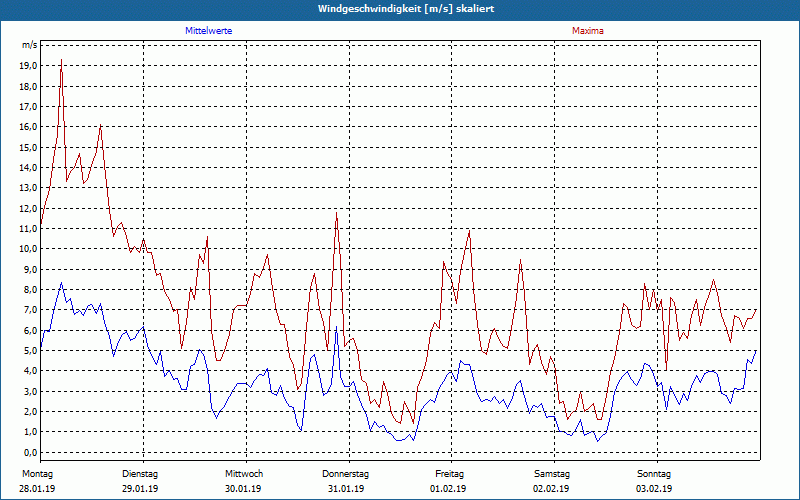Click the 12,0 y-axis value
Image resolution: width=800 pixels, height=500 pixels.
tap(28, 208)
